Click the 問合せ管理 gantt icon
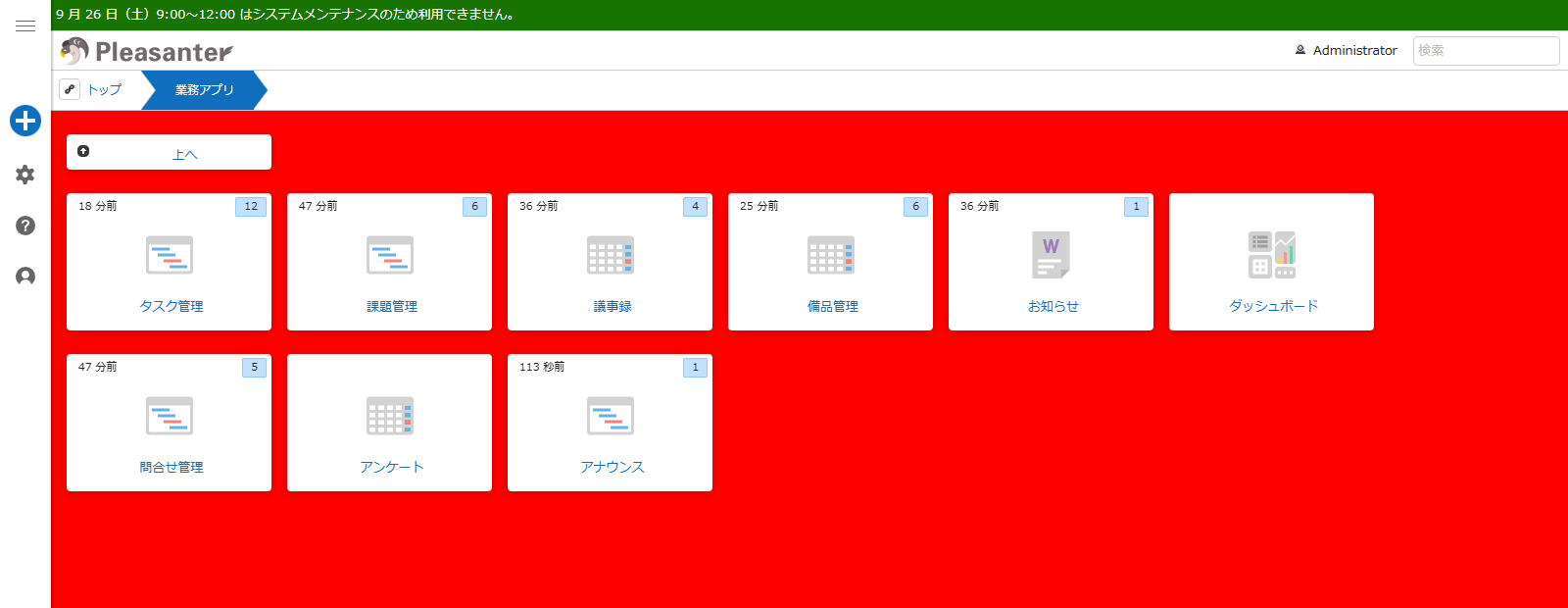This screenshot has width=1568, height=608. coord(170,416)
